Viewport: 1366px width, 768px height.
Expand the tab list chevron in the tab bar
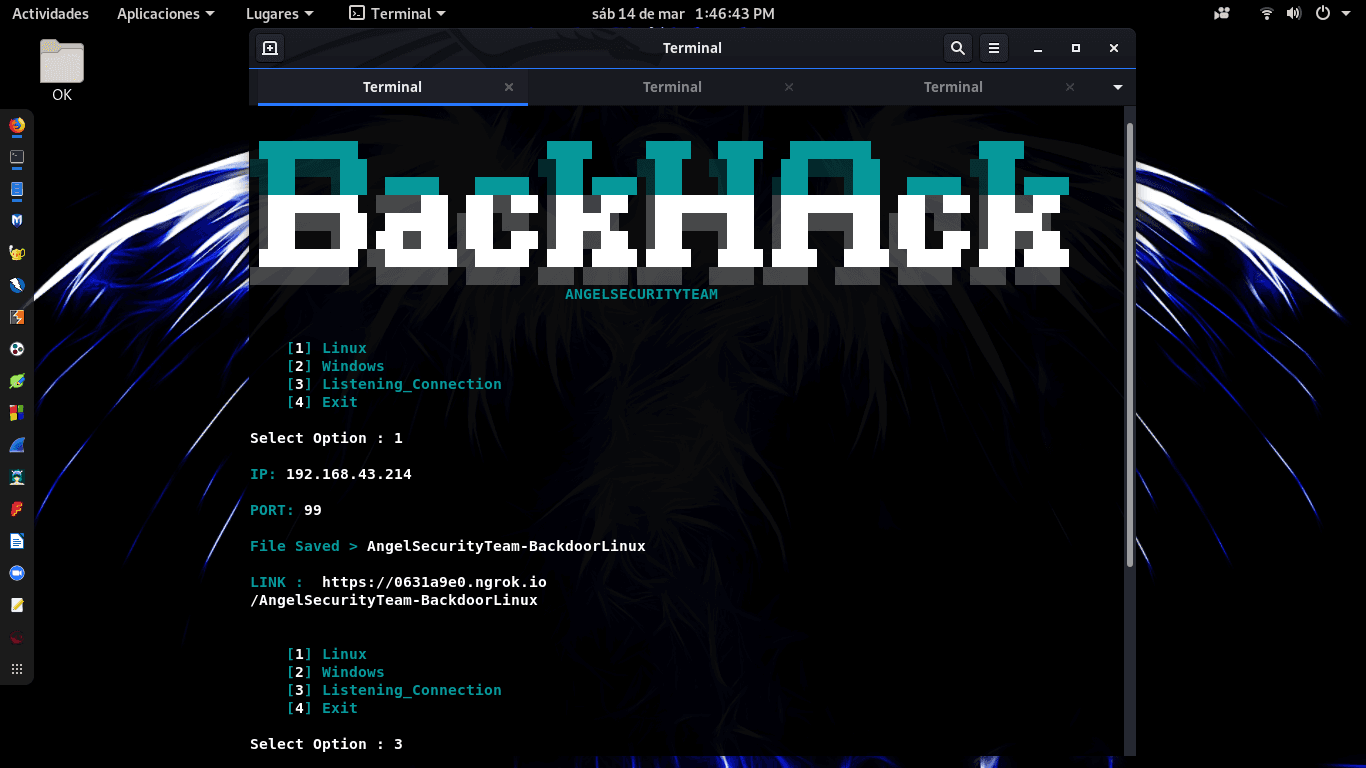coord(1117,87)
